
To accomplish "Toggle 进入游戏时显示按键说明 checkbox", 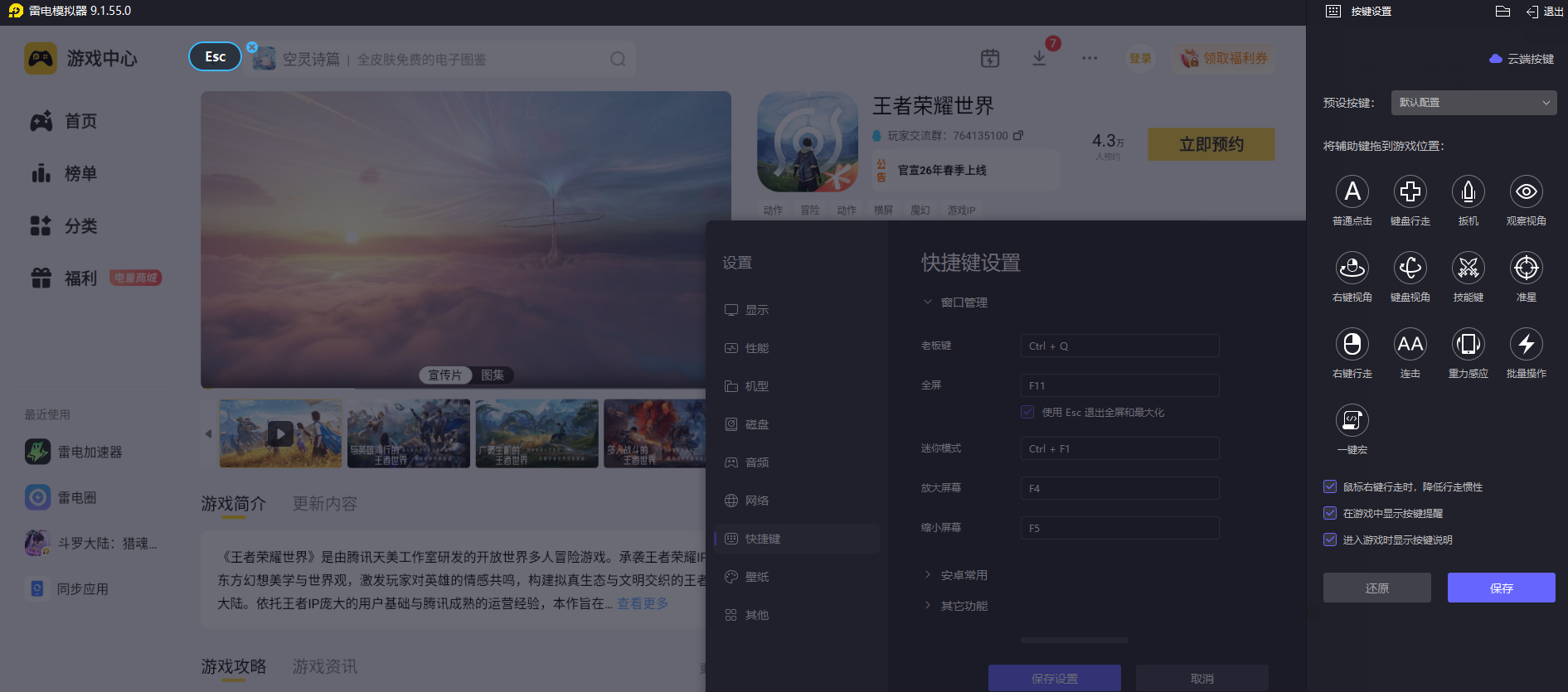I will pyautogui.click(x=1330, y=540).
